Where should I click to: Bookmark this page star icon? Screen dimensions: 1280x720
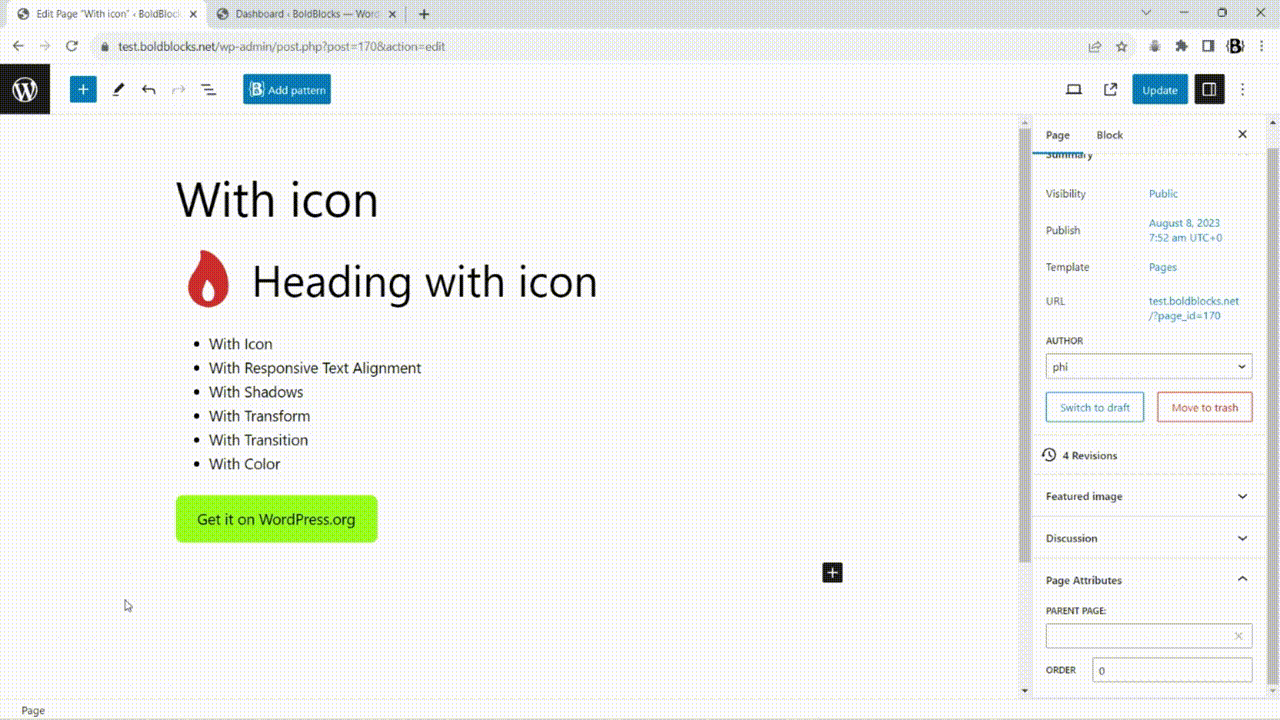(x=1121, y=46)
